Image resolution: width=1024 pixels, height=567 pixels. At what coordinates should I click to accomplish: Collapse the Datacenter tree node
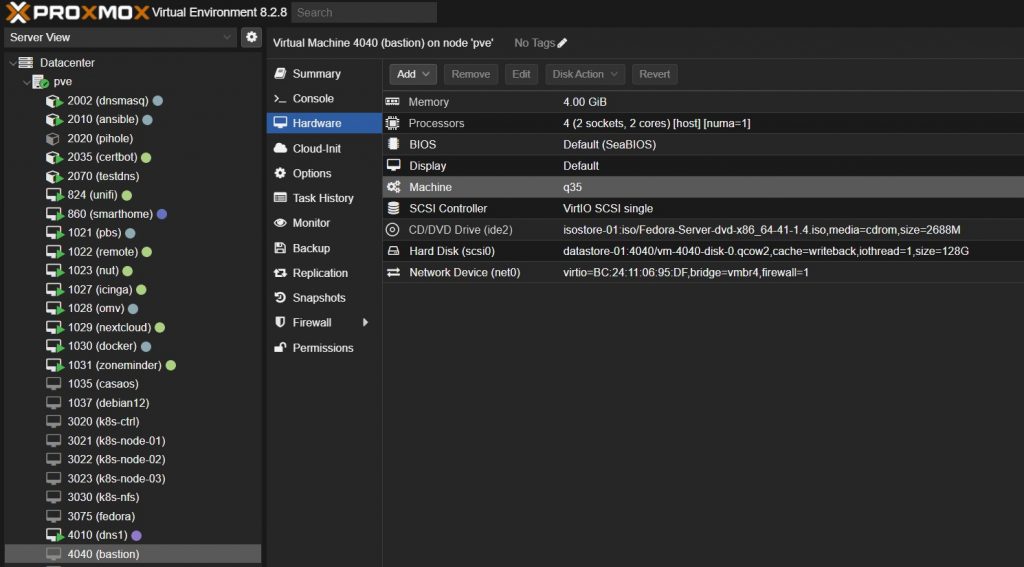tap(12, 63)
